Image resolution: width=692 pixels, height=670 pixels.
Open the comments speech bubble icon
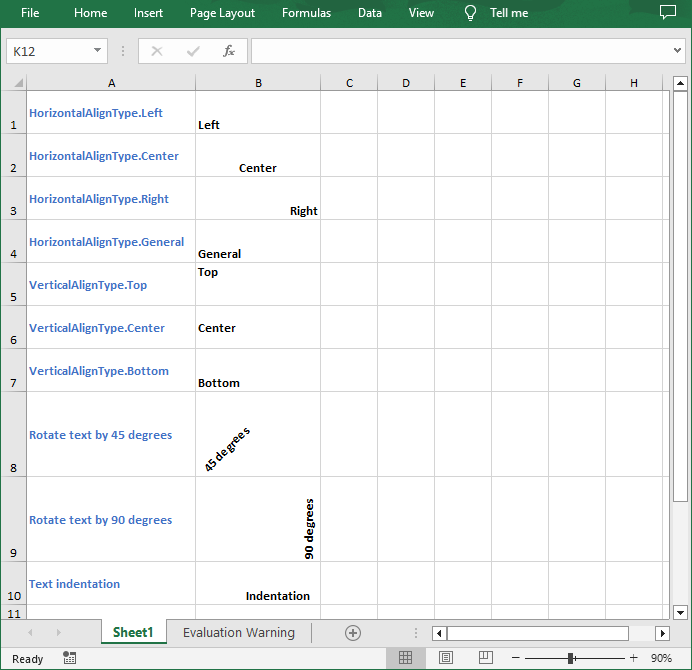pos(668,12)
